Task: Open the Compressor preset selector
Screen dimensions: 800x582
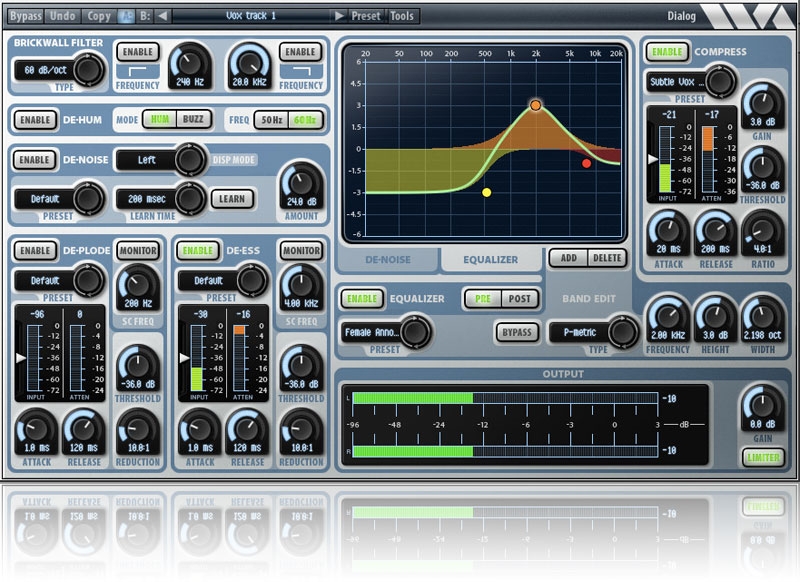Action: [689, 82]
